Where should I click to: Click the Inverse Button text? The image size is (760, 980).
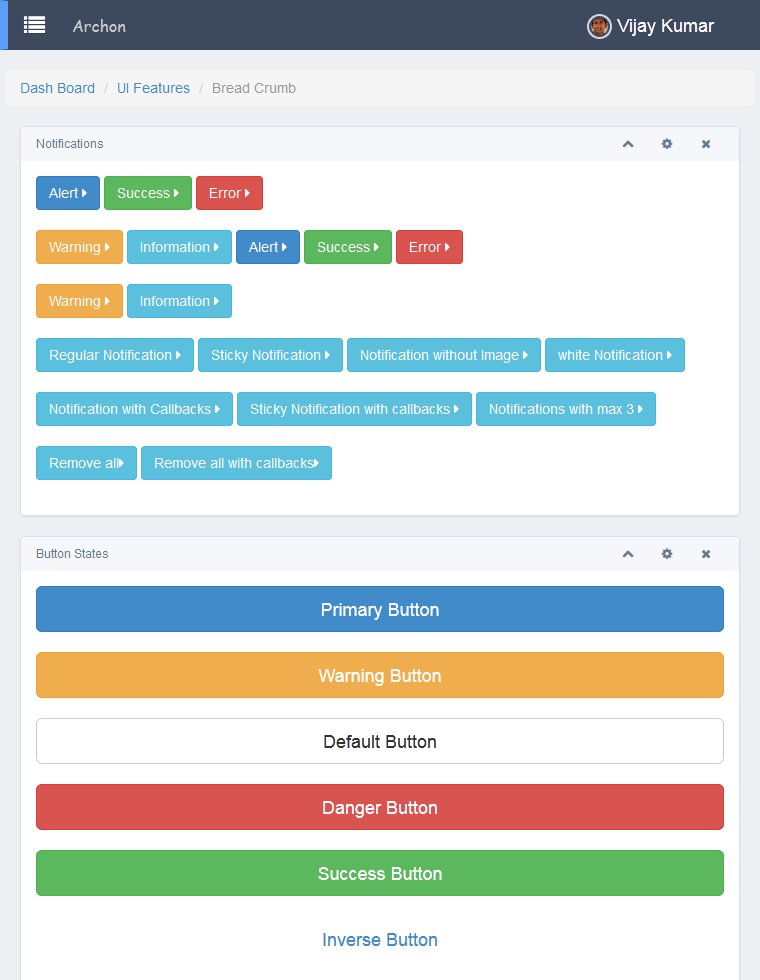point(380,940)
